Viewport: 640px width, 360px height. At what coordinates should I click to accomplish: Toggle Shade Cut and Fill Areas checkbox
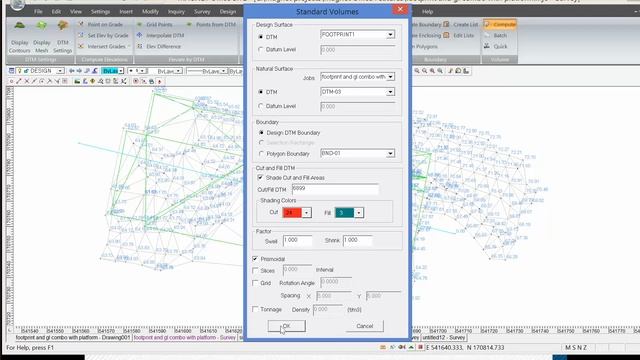click(x=260, y=178)
